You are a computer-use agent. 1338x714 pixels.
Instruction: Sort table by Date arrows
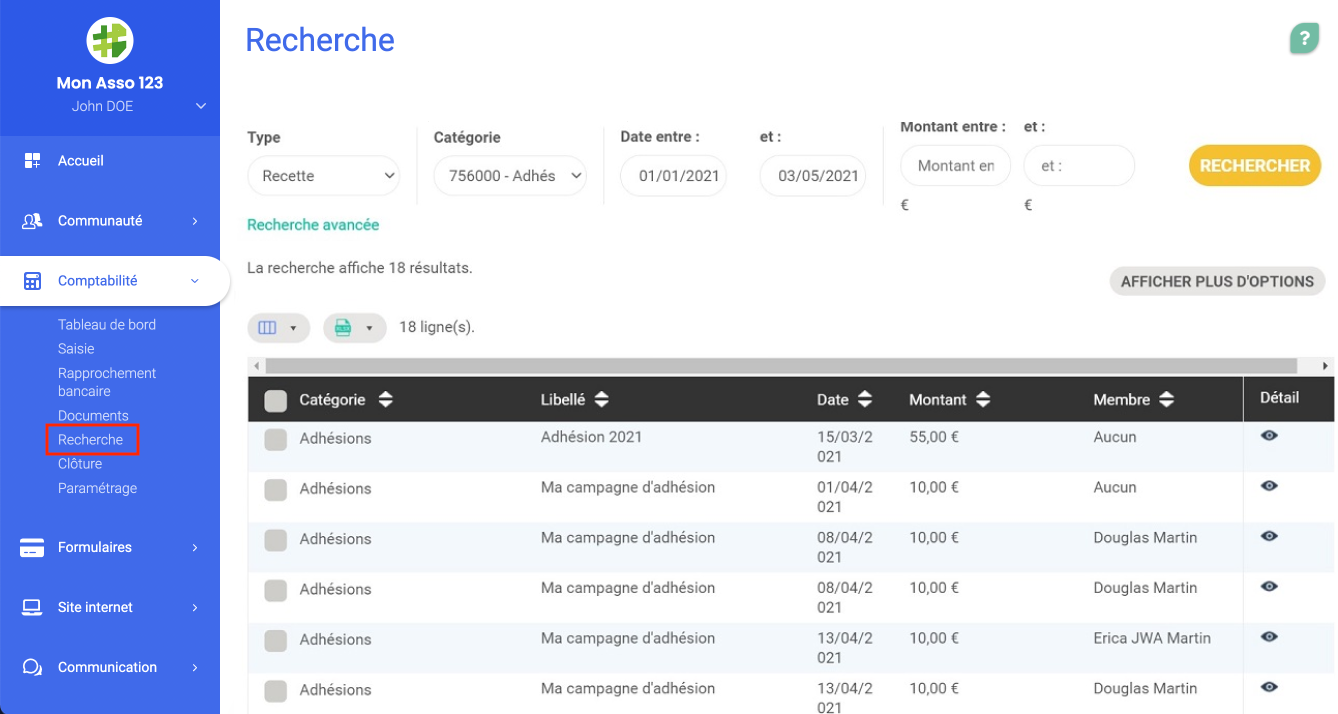coord(865,400)
